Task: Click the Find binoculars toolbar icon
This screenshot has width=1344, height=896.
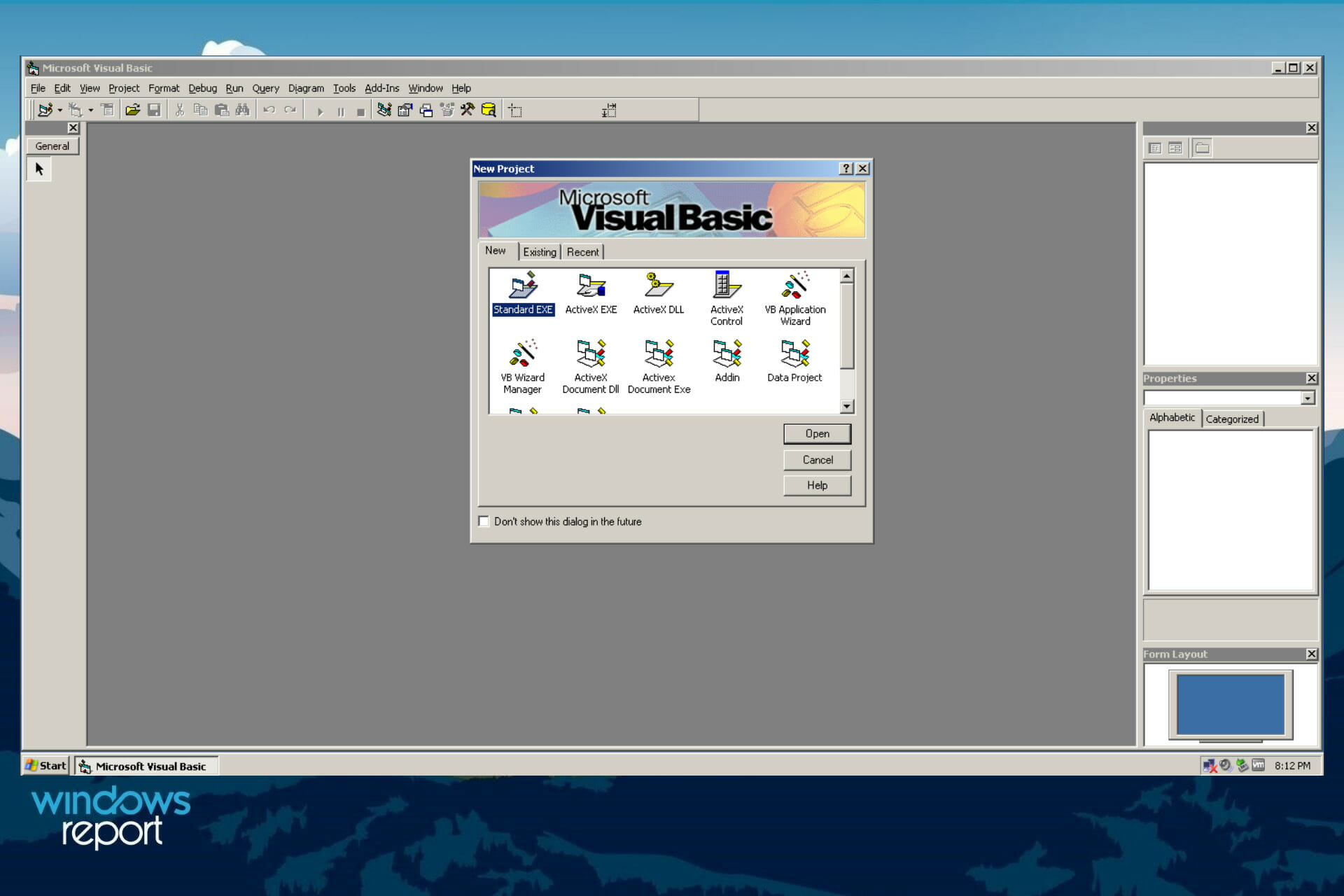Action: click(x=242, y=110)
